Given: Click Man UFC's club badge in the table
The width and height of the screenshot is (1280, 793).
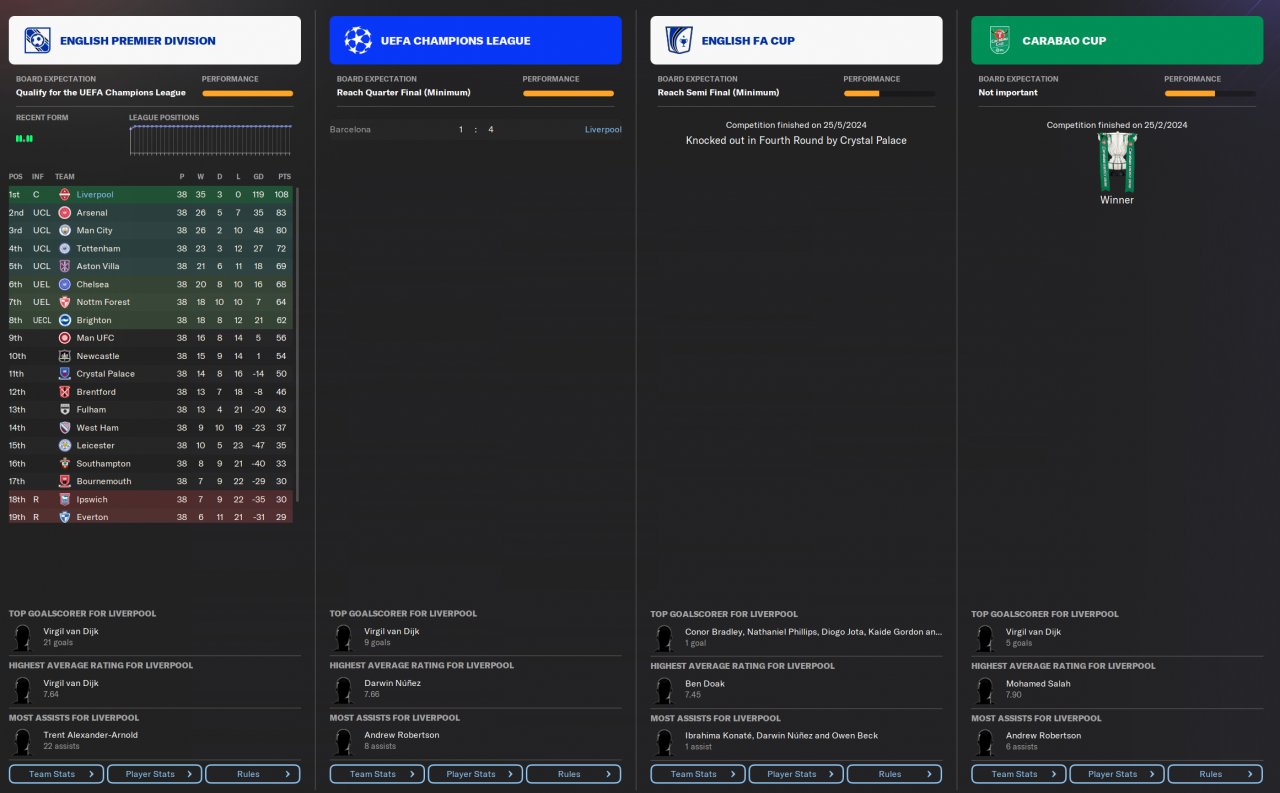Looking at the screenshot, I should pyautogui.click(x=65, y=338).
